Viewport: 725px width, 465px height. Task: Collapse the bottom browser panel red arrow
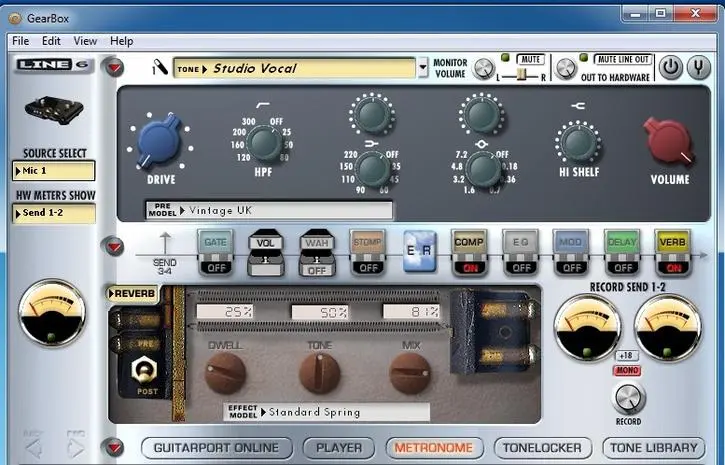coord(113,447)
